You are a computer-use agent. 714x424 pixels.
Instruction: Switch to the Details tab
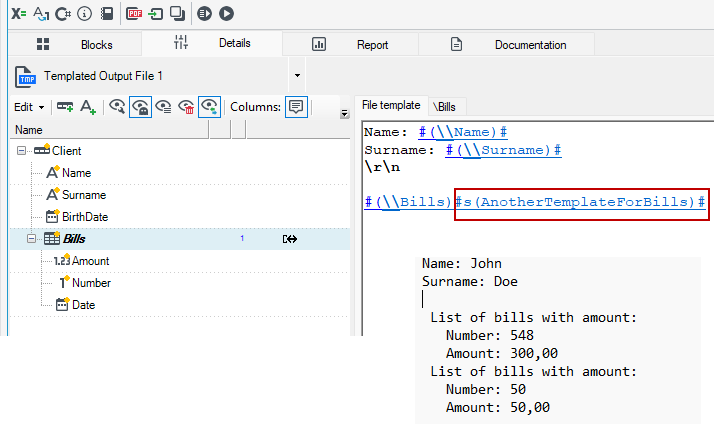pyautogui.click(x=212, y=44)
